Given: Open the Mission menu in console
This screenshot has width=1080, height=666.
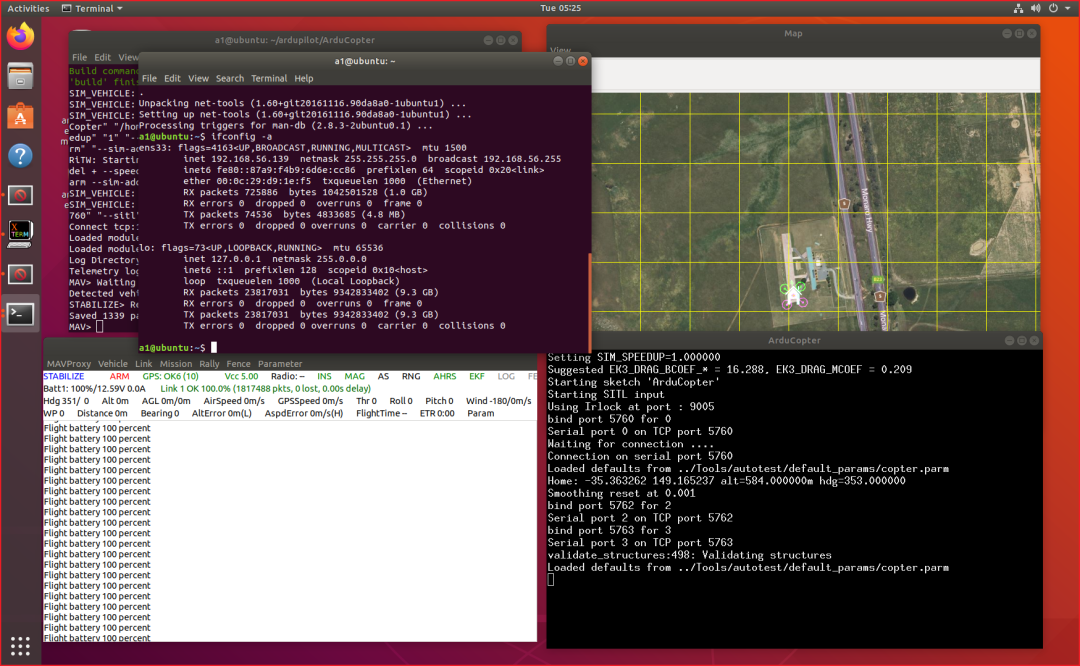Looking at the screenshot, I should [176, 364].
